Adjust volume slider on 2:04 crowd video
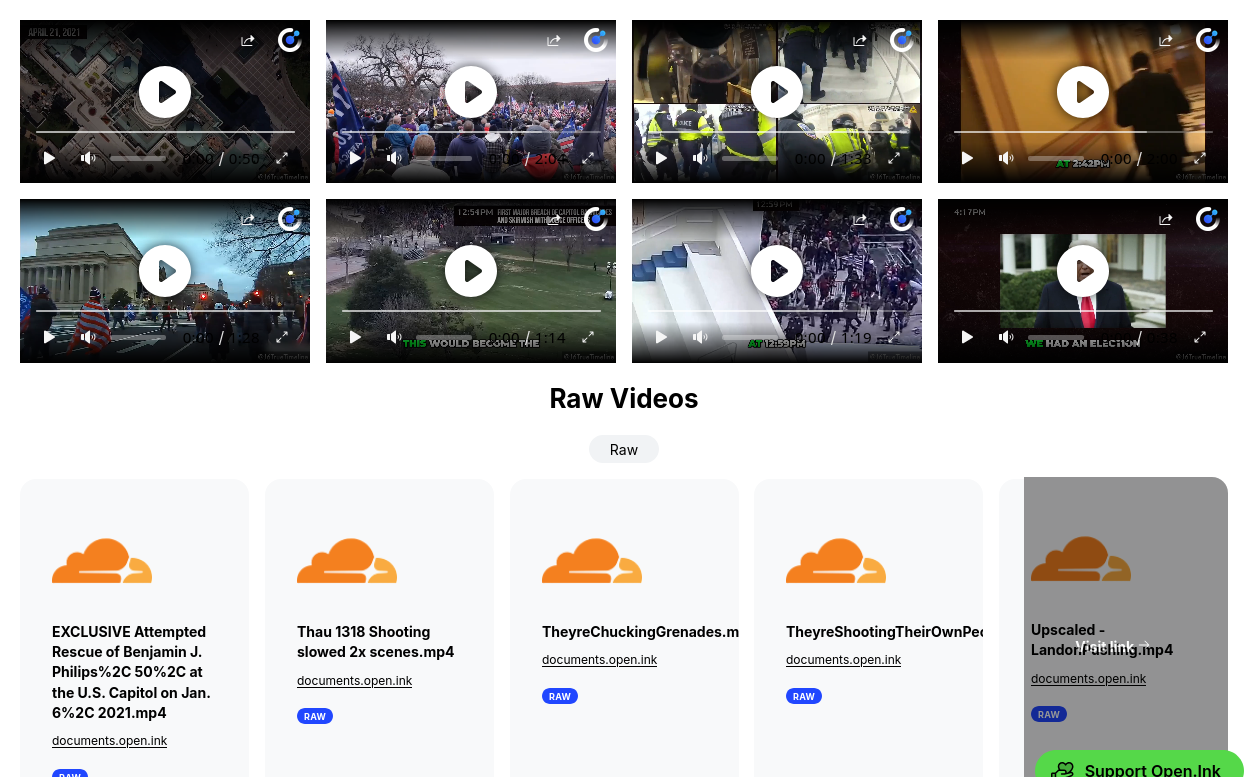This screenshot has height=777, width=1248. click(444, 158)
